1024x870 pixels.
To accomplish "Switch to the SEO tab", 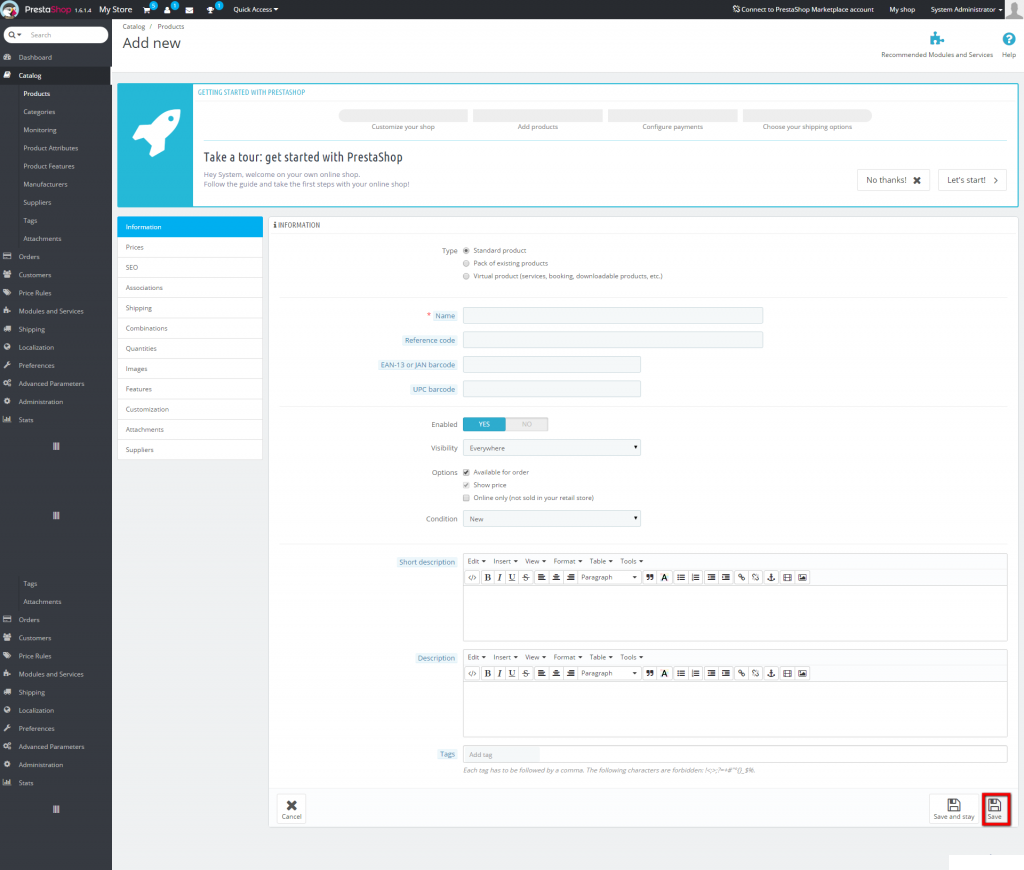I will click(190, 268).
